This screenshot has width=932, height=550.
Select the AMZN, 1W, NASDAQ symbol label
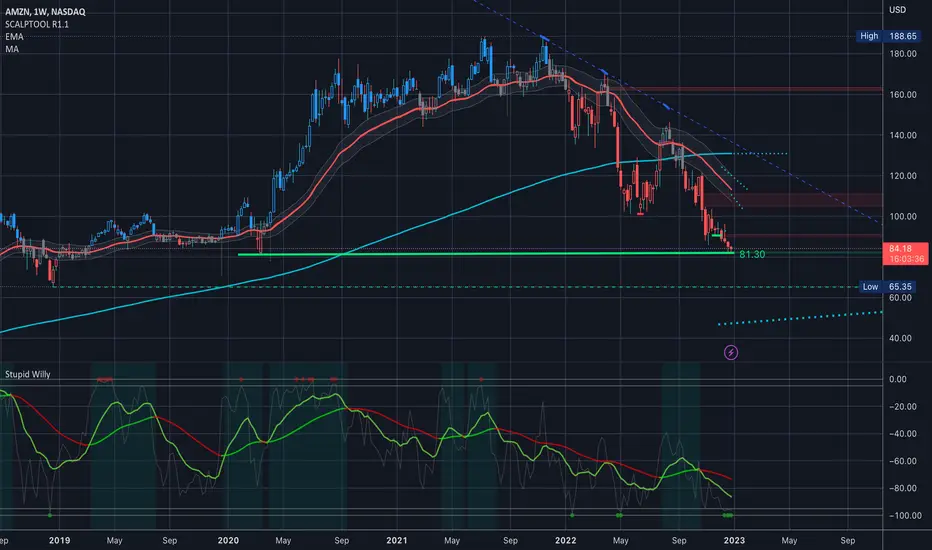pyautogui.click(x=45, y=11)
